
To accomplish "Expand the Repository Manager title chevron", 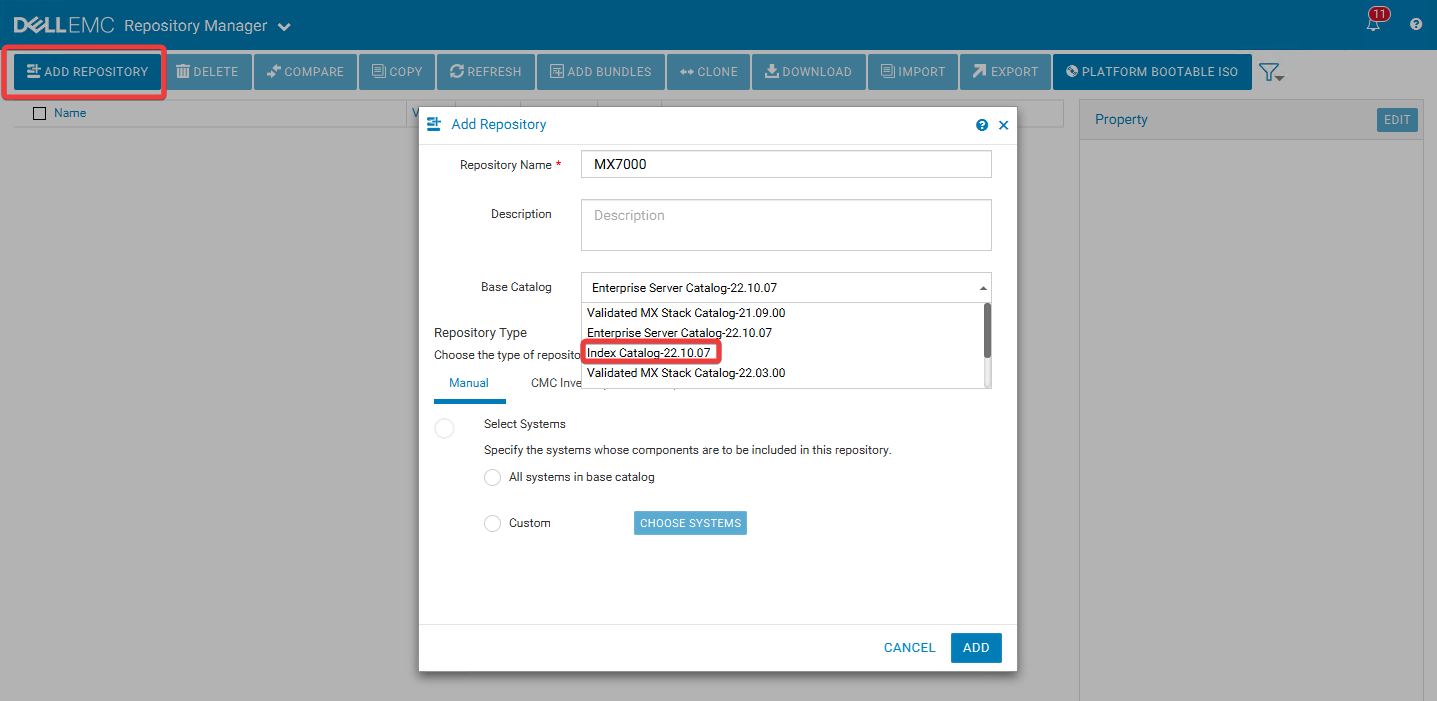I will tap(283, 27).
